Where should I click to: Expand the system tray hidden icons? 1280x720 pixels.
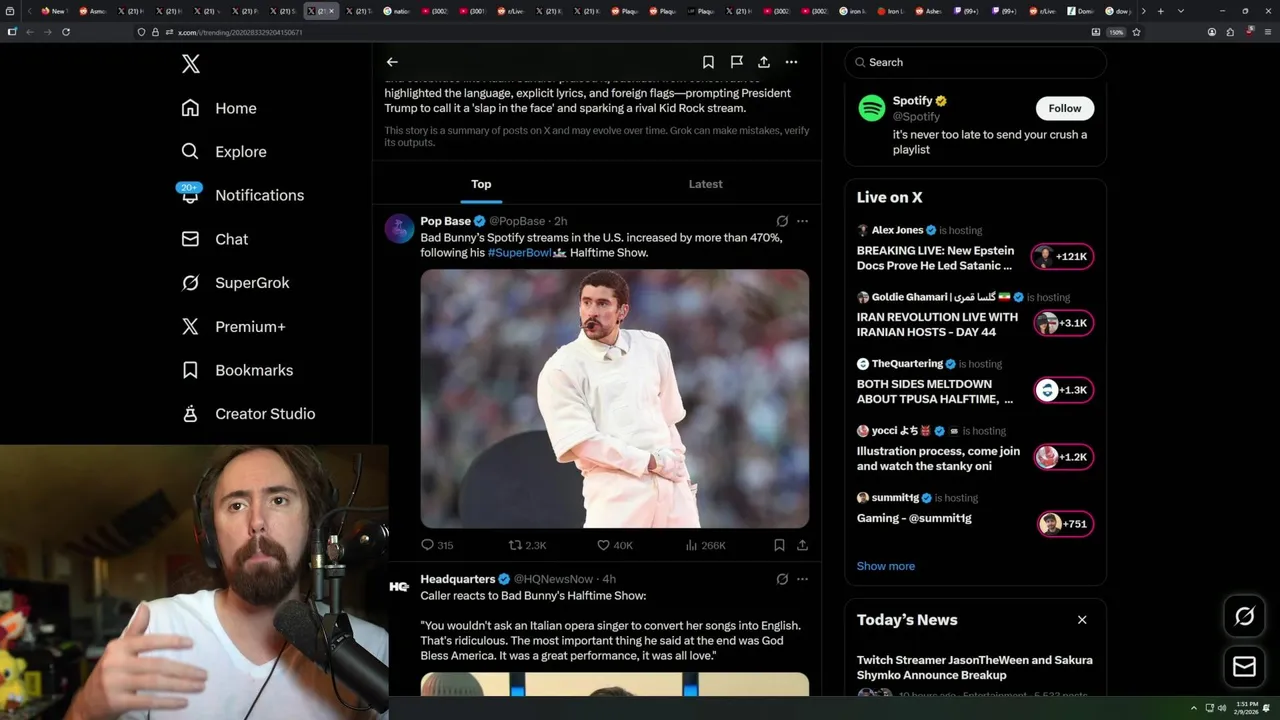1194,708
